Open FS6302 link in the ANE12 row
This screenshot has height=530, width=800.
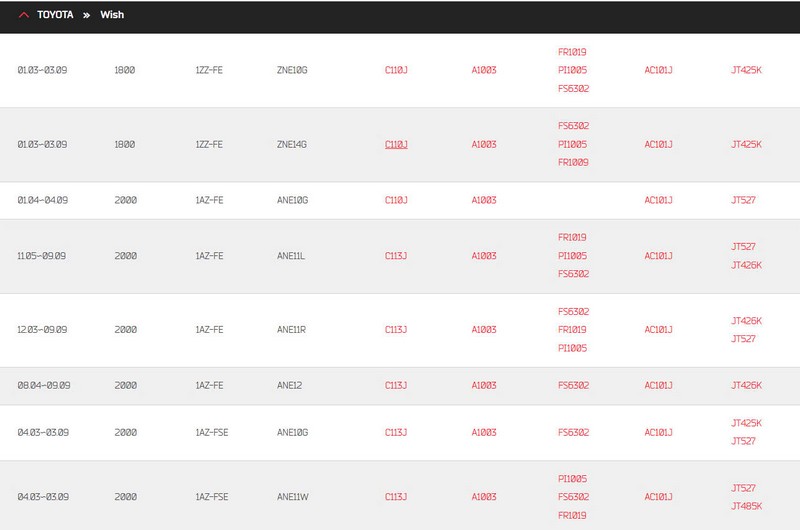coord(573,386)
